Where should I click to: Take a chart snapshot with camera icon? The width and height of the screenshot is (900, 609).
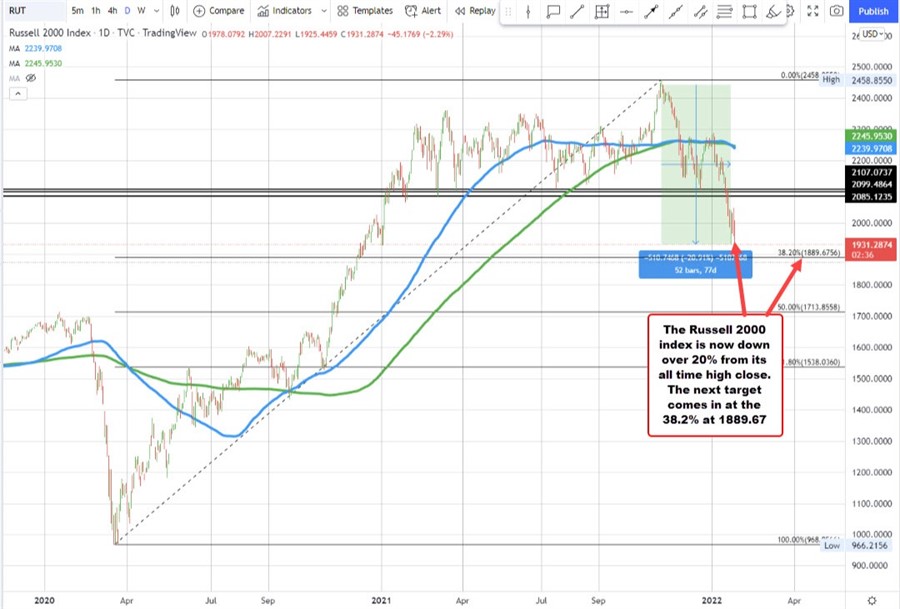click(837, 11)
